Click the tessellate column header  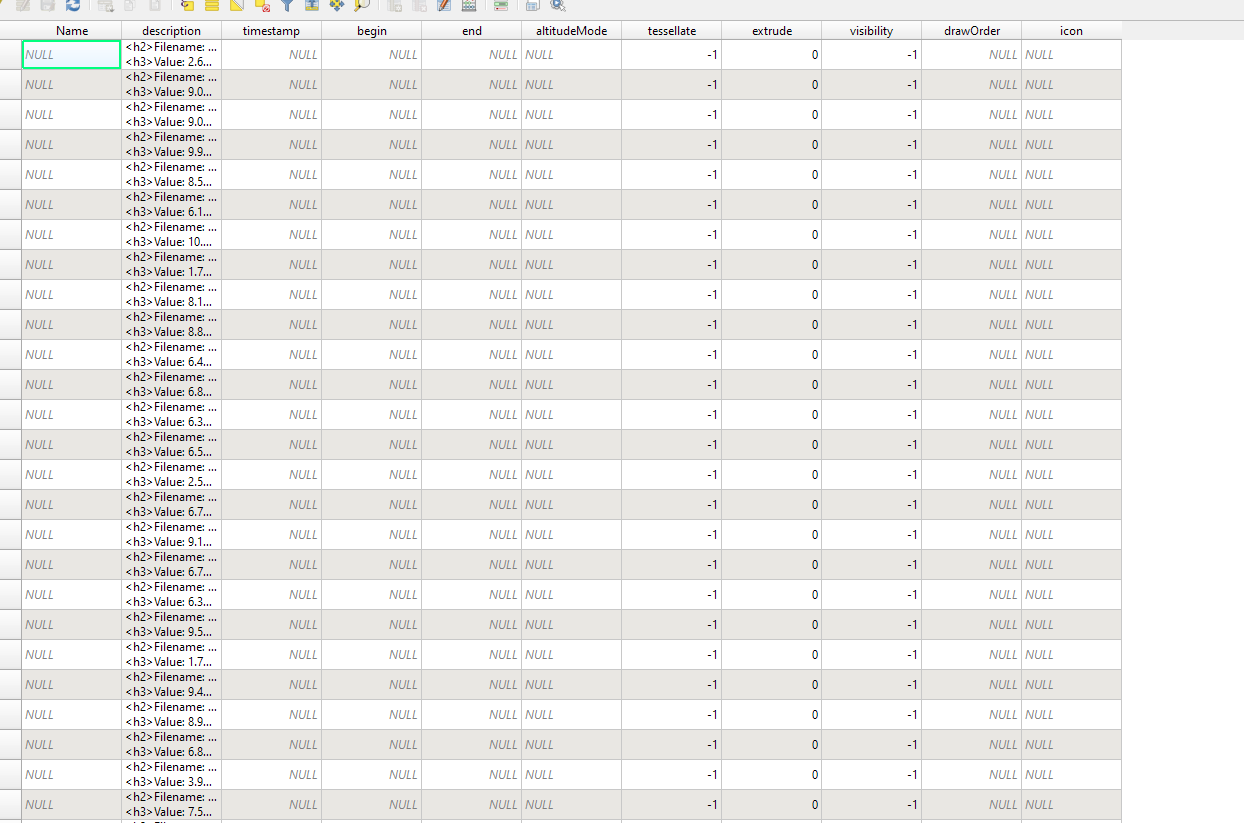point(672,31)
